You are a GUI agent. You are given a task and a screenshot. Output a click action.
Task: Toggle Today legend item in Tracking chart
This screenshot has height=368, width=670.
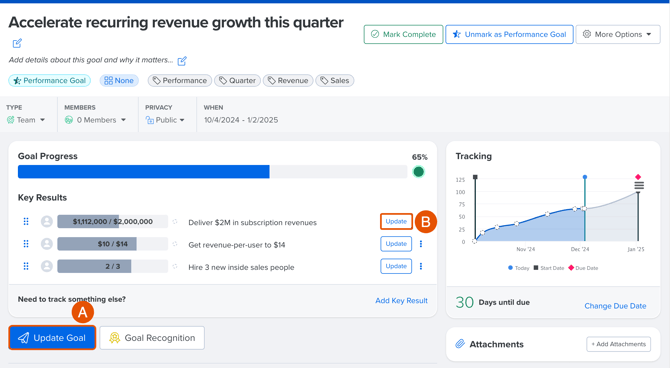(x=518, y=268)
